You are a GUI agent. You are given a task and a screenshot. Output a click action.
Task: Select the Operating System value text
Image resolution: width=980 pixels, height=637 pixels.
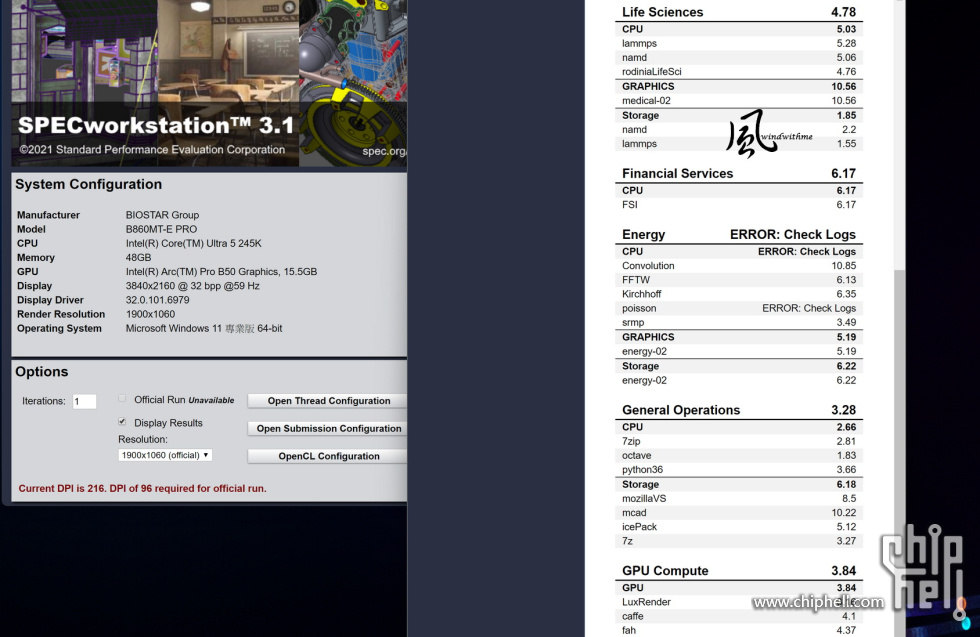click(204, 329)
